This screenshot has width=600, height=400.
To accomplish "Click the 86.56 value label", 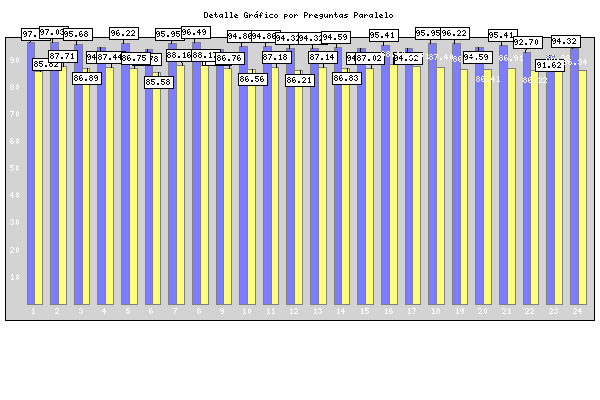I will pyautogui.click(x=253, y=79).
